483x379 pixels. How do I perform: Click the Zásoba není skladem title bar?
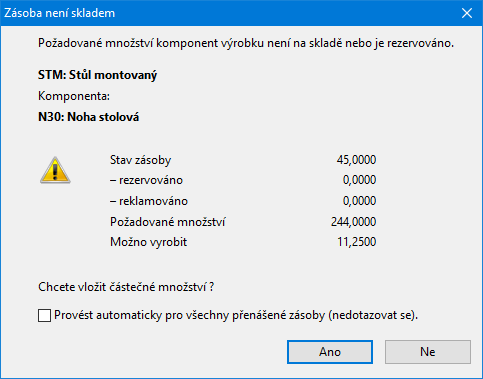coord(230,13)
